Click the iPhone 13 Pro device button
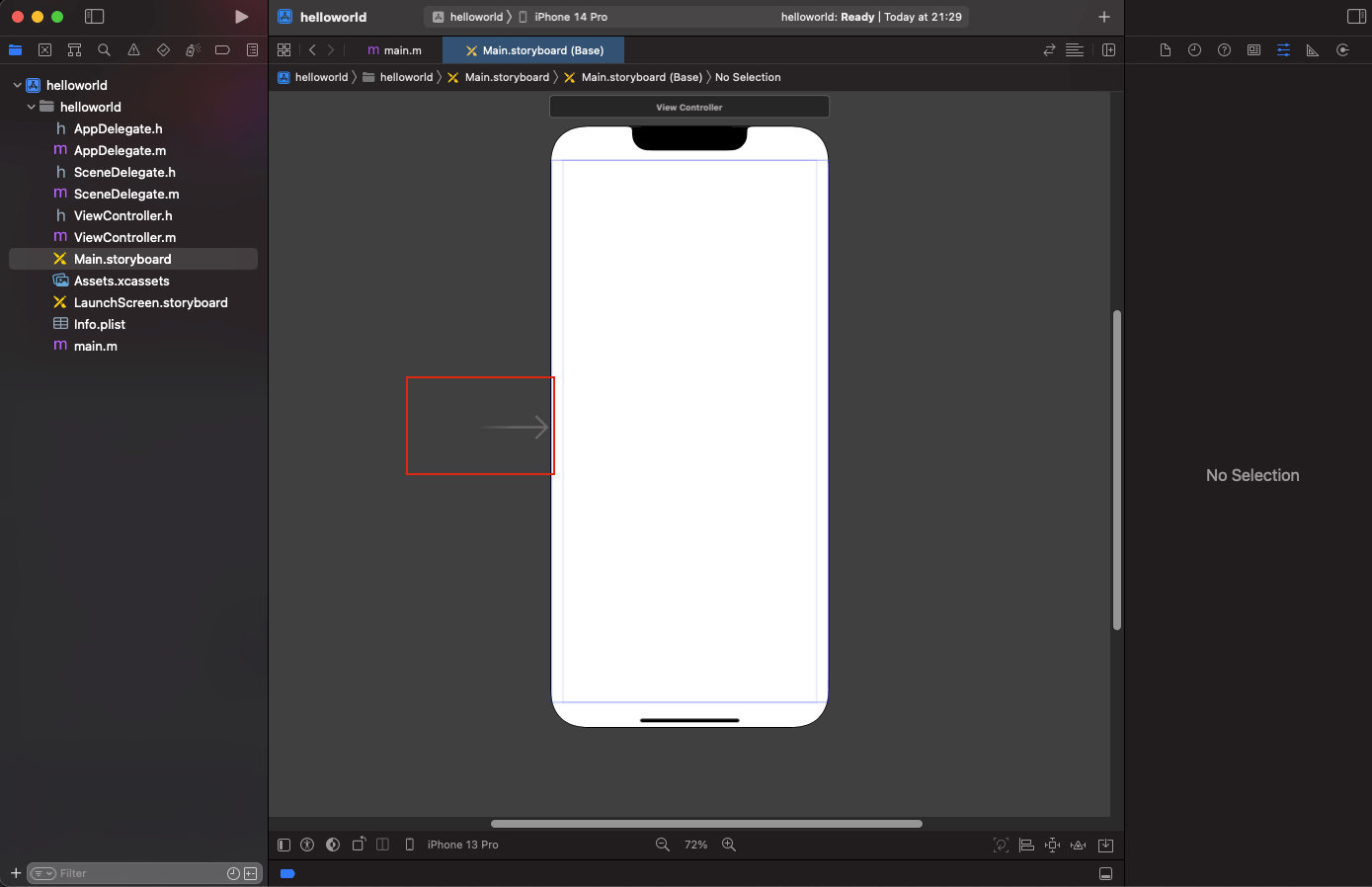This screenshot has width=1372, height=887. [461, 845]
